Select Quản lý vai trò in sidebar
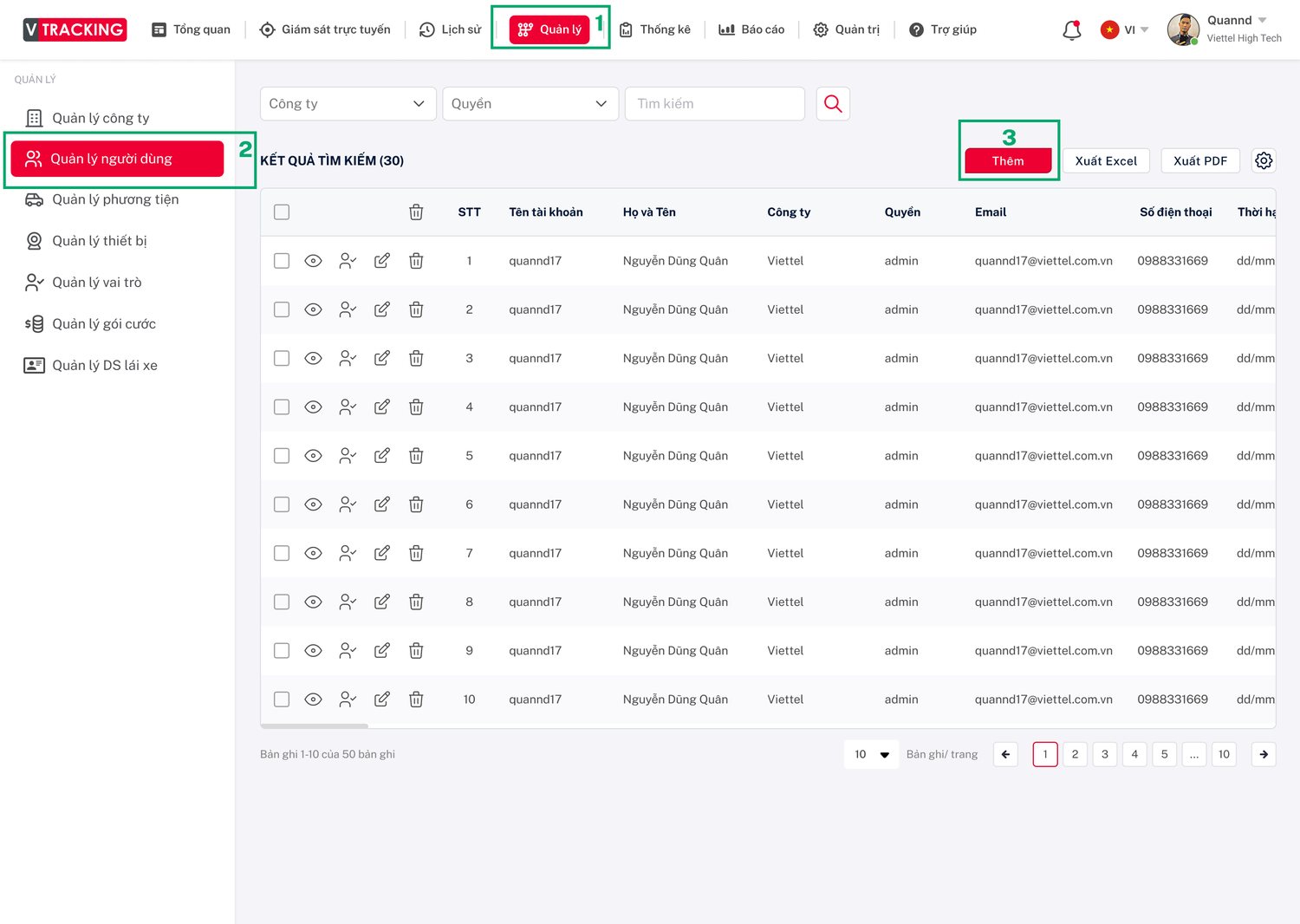Screen dimensions: 1300x924 (x=83, y=283)
